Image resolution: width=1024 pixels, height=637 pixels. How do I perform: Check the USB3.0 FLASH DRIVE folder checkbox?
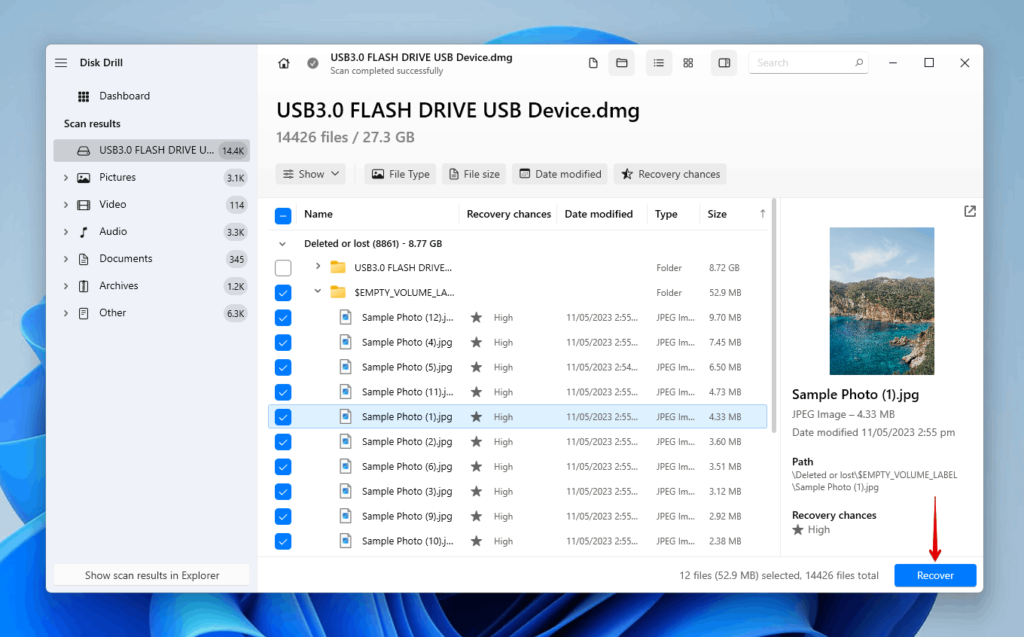pyautogui.click(x=283, y=267)
